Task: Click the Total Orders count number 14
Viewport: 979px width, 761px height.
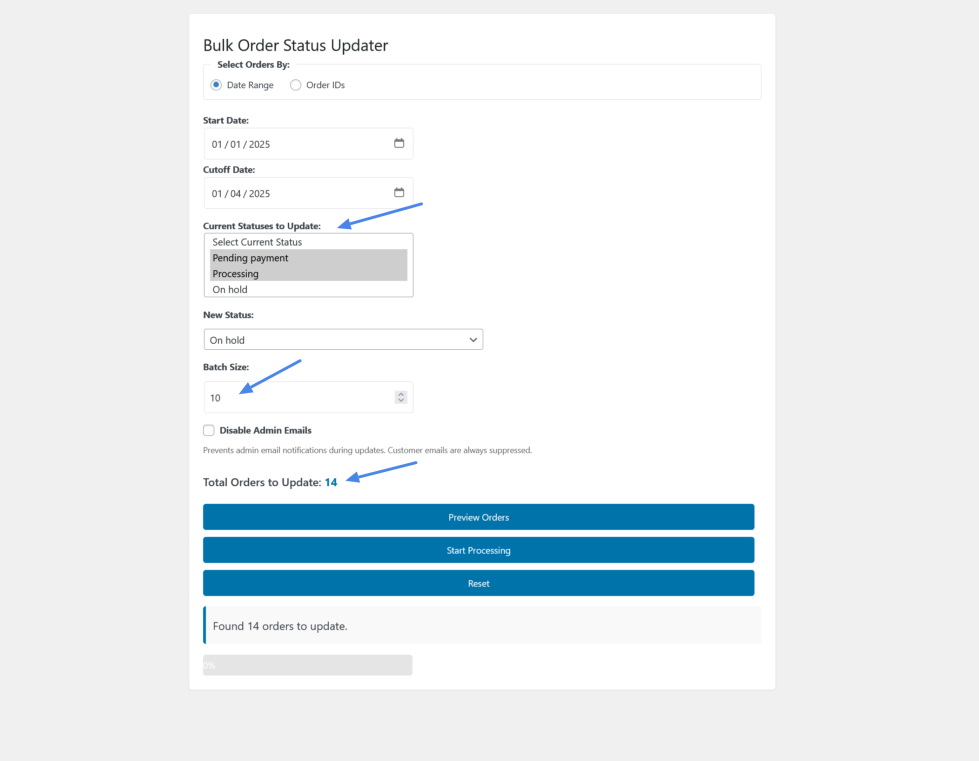Action: coord(331,483)
